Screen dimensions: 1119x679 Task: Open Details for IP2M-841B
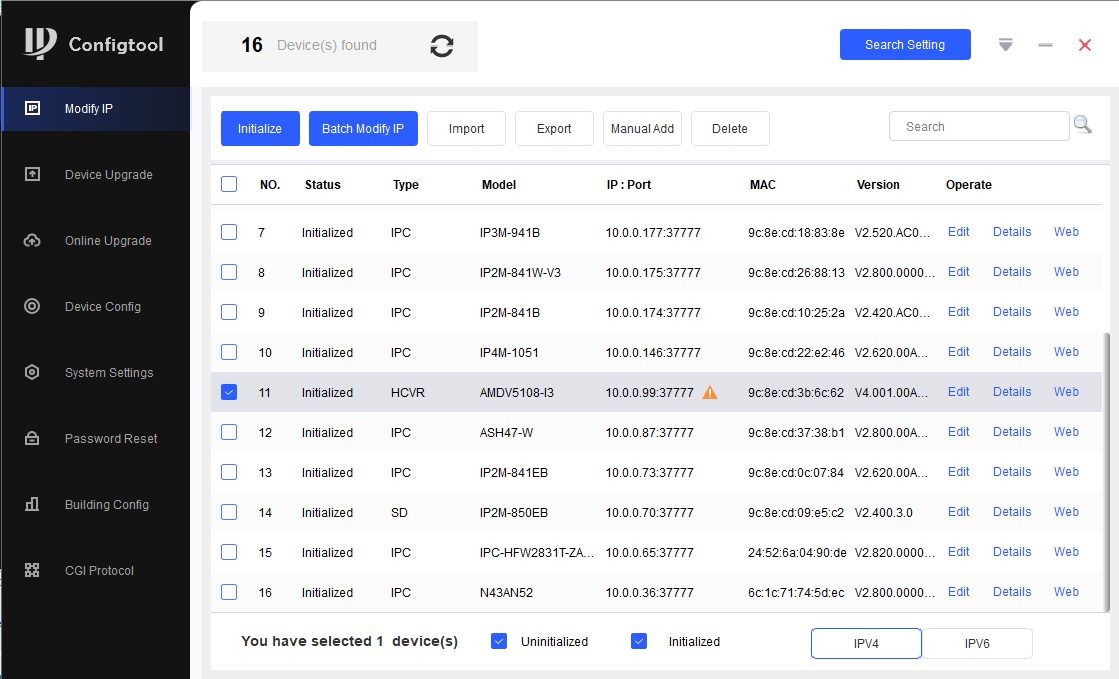tap(1012, 312)
